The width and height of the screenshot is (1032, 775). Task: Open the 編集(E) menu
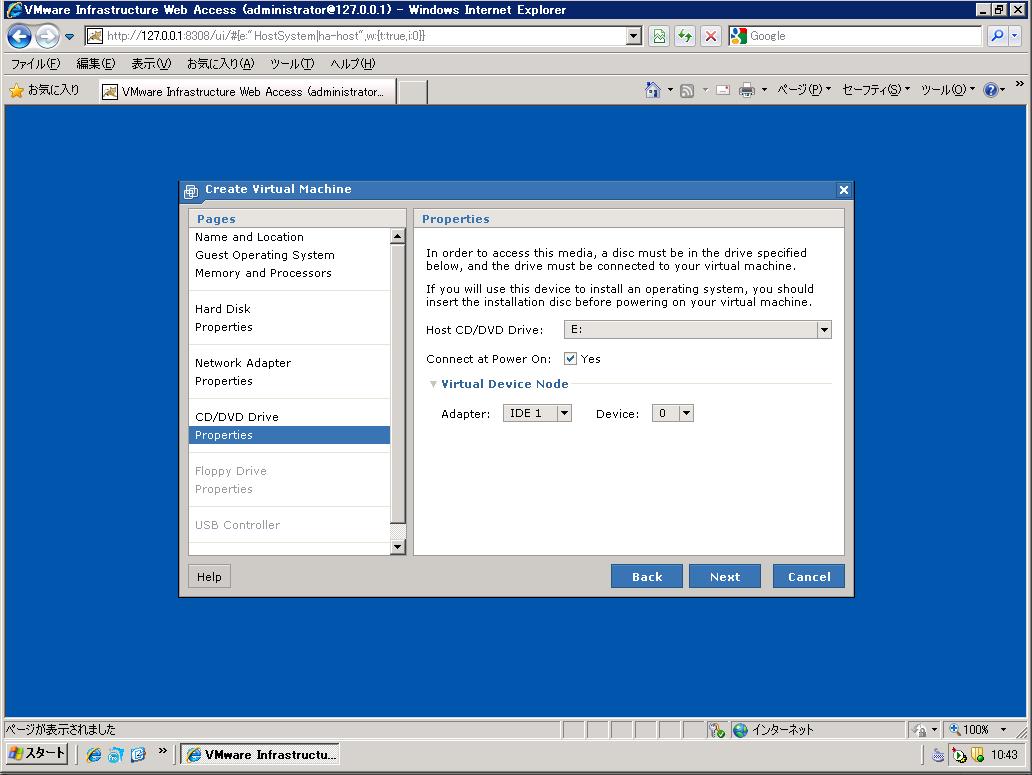tap(95, 64)
